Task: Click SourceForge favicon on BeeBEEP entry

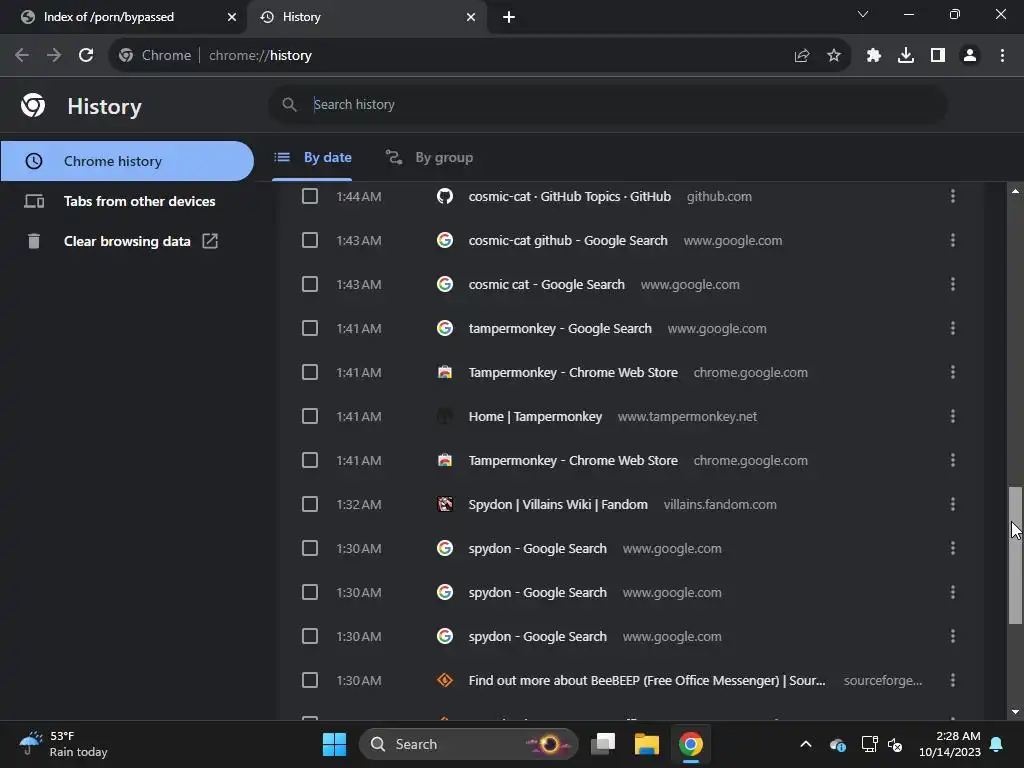Action: [x=445, y=680]
